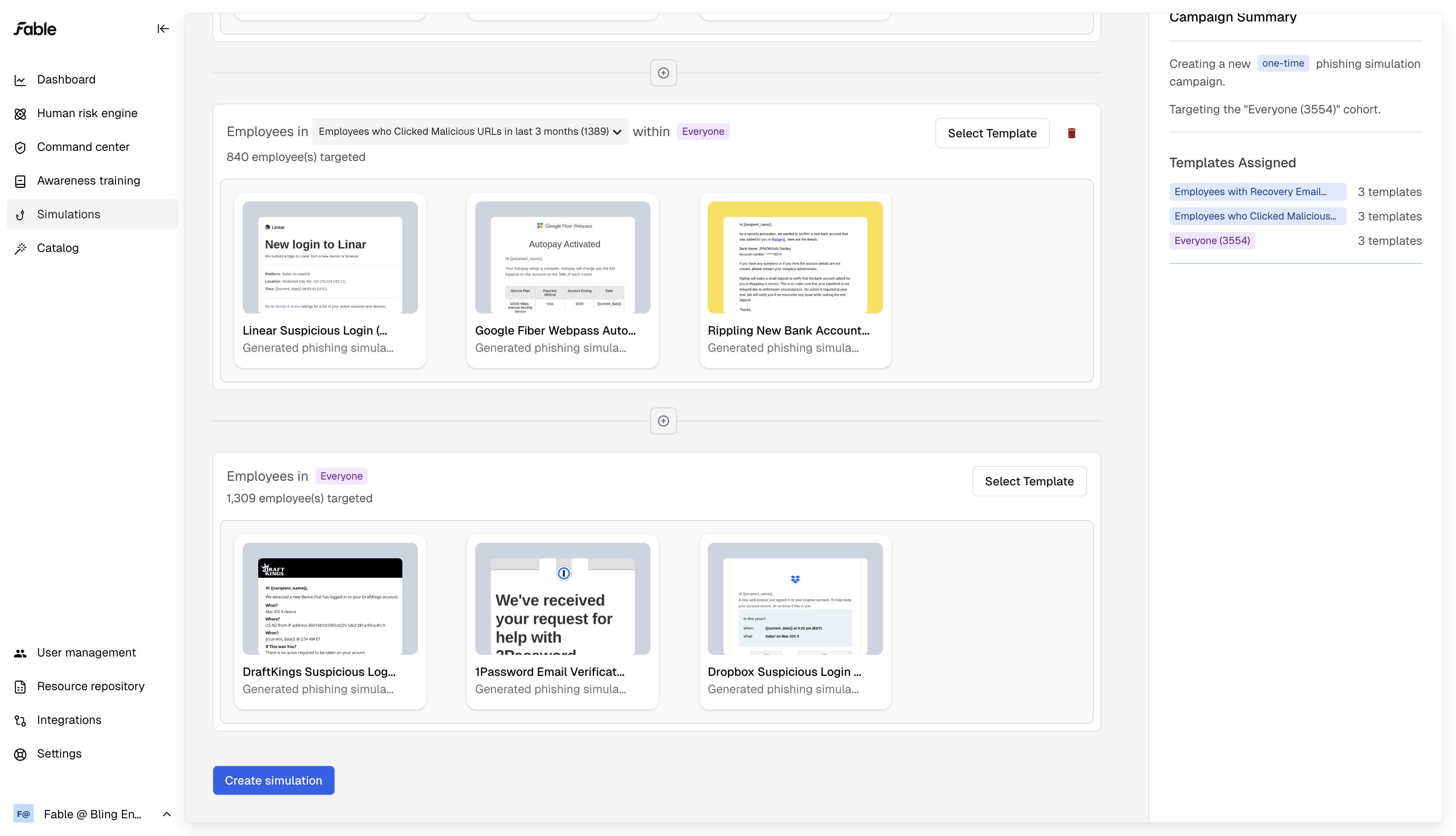This screenshot has height=836, width=1456.
Task: Select Simulations in the sidebar
Action: (92, 214)
